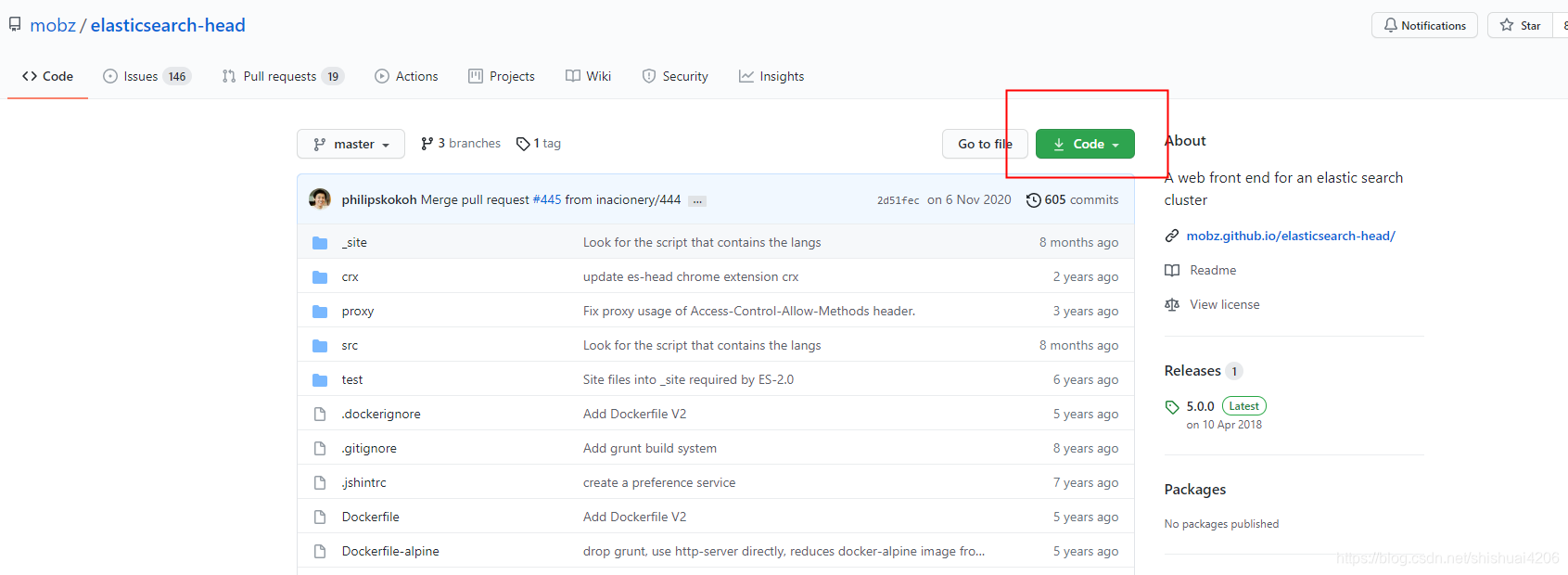Screen dimensions: 1568x575
Task: Expand the commit message ellipsis
Action: [698, 200]
